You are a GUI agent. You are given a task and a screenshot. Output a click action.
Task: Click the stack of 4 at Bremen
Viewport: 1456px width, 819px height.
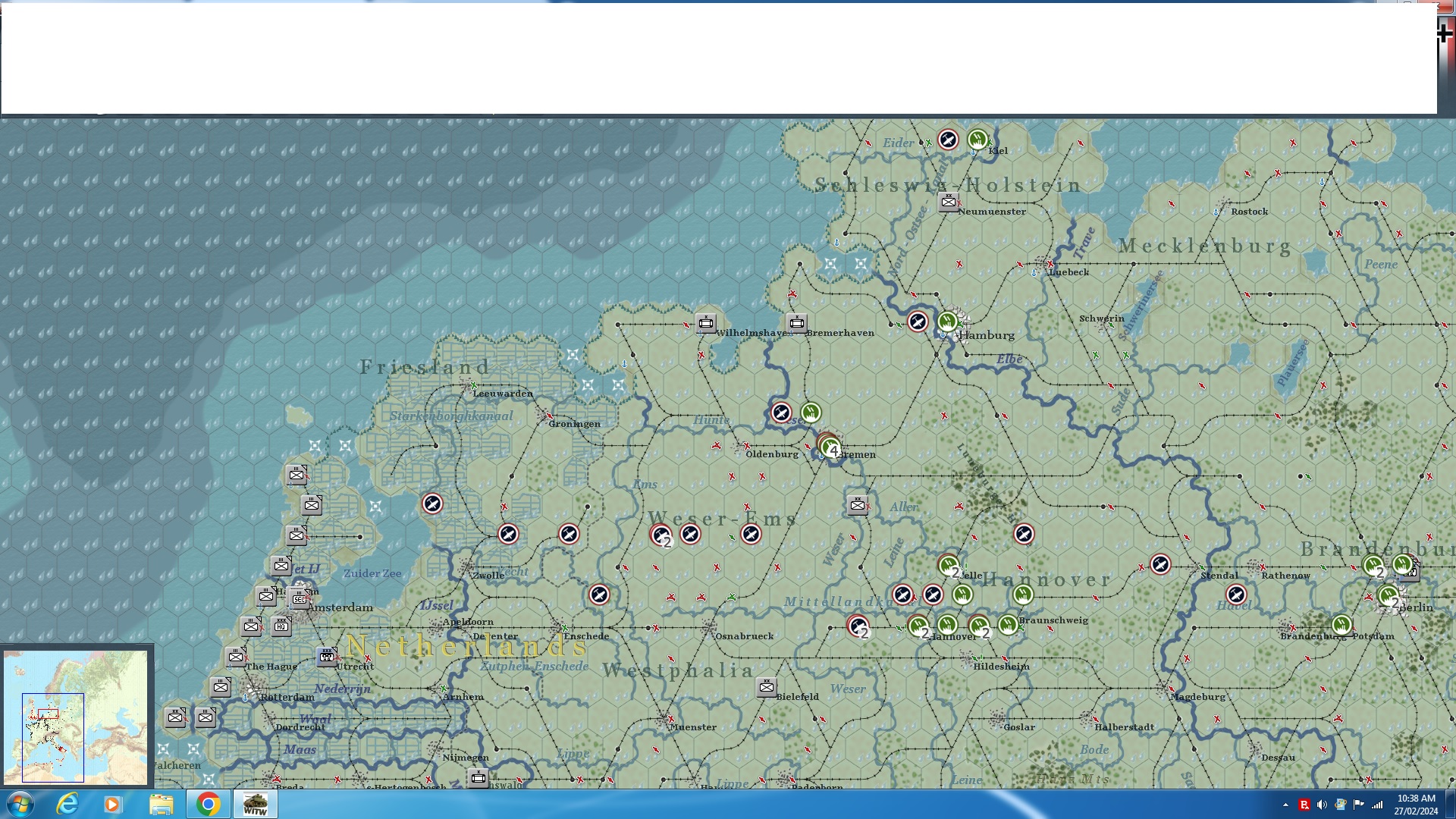click(830, 446)
